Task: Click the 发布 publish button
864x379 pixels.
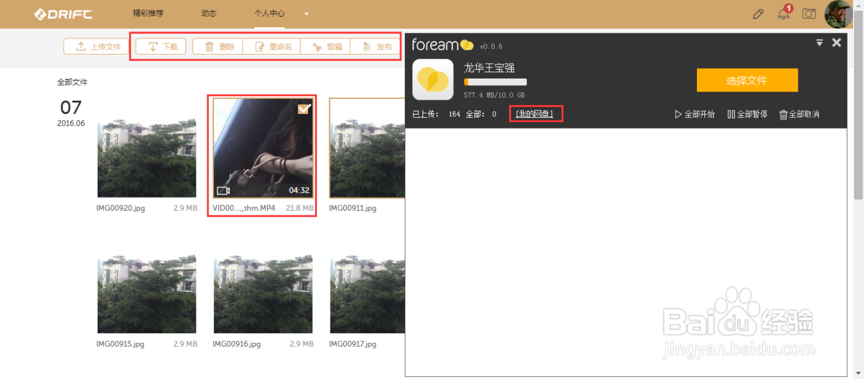Action: click(375, 47)
